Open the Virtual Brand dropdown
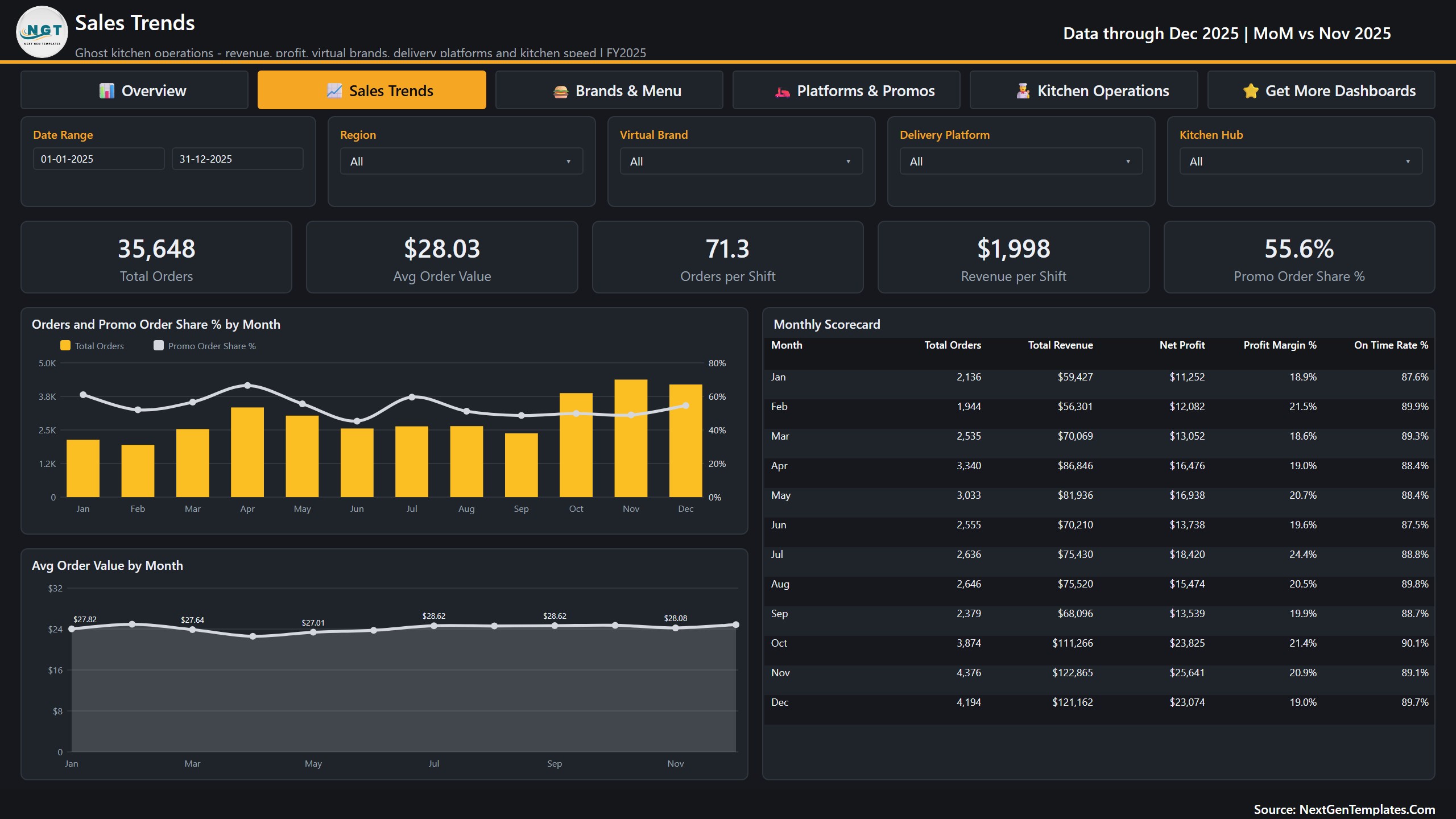 [742, 162]
